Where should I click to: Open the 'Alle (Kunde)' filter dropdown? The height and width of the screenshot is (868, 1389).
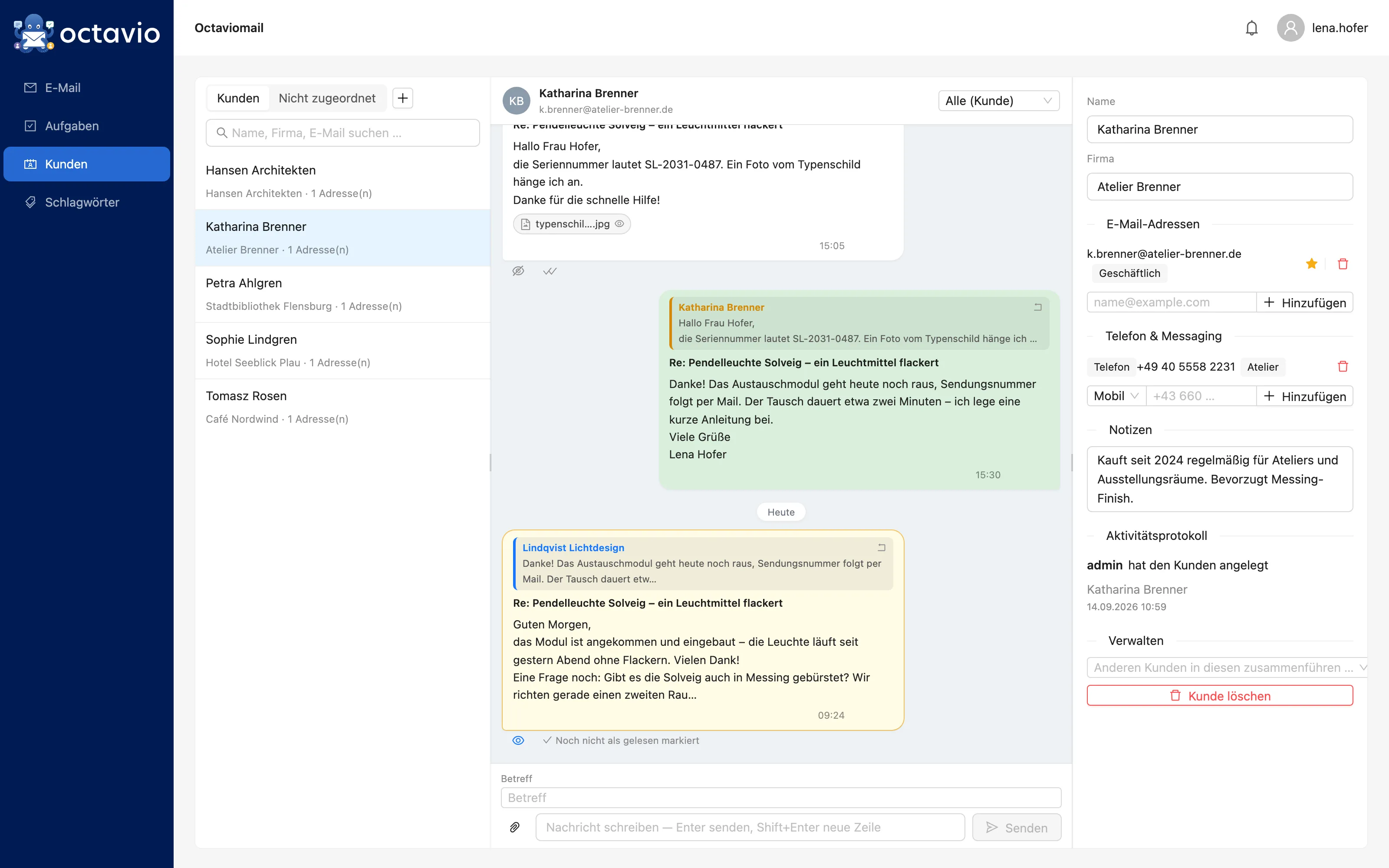click(998, 101)
